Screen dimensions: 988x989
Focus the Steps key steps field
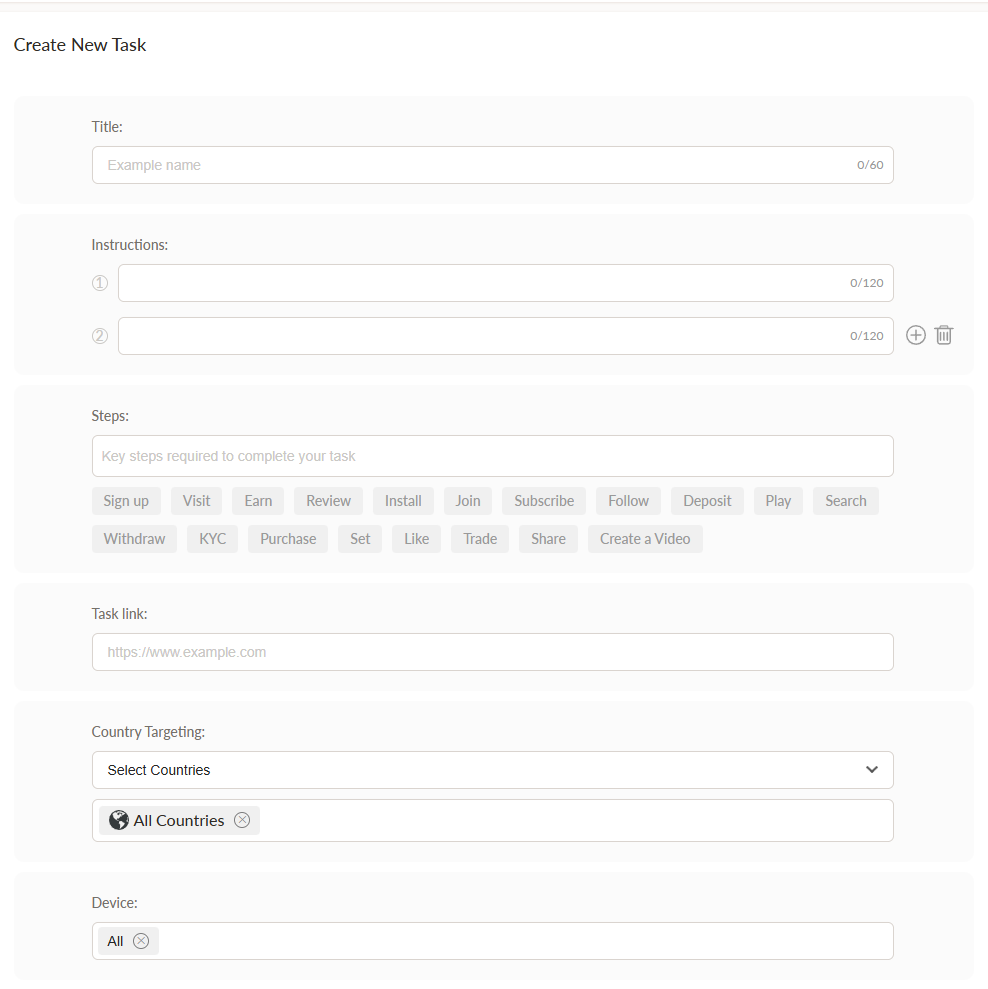(x=492, y=456)
